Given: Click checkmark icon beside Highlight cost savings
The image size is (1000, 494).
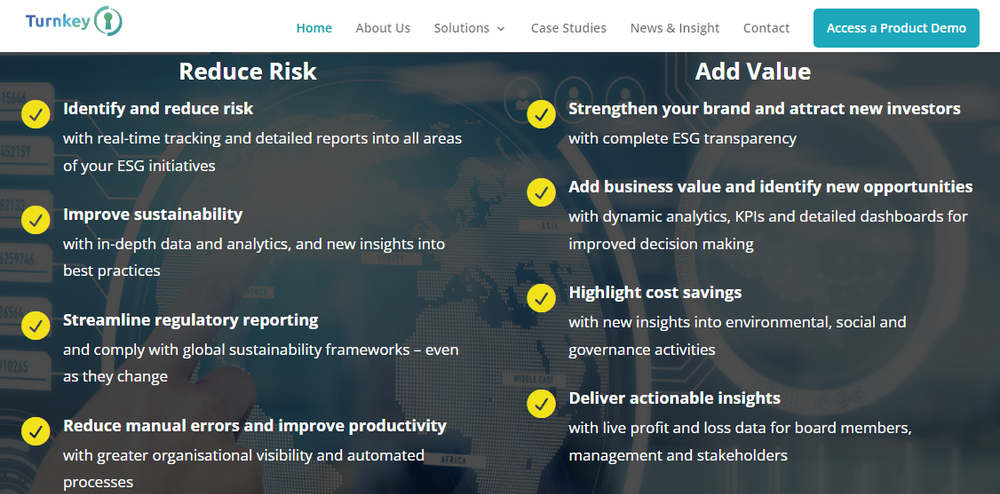Looking at the screenshot, I should [x=541, y=298].
